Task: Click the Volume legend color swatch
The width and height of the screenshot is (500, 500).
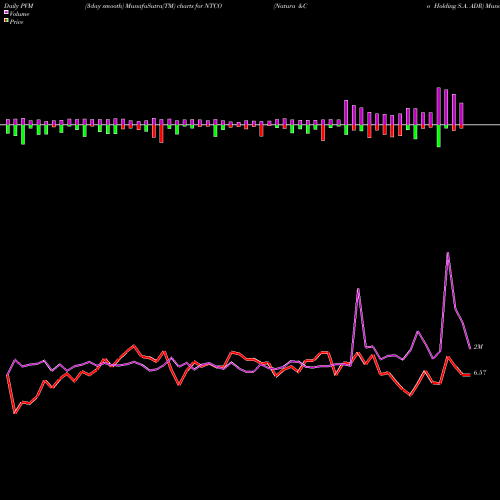Action: click(6, 12)
